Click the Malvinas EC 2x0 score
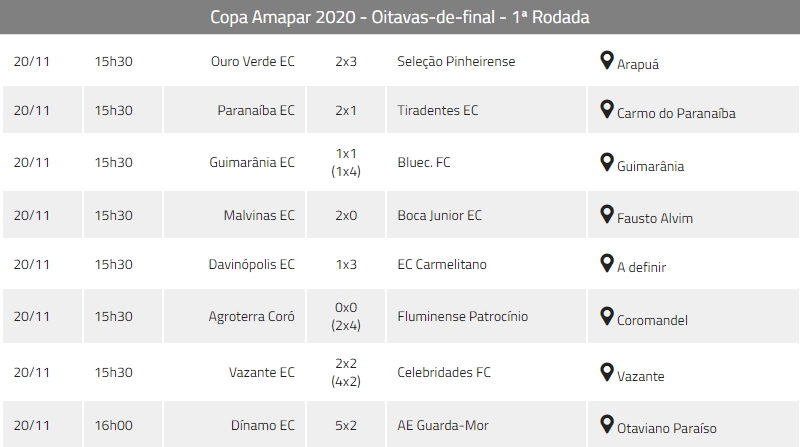 point(346,215)
